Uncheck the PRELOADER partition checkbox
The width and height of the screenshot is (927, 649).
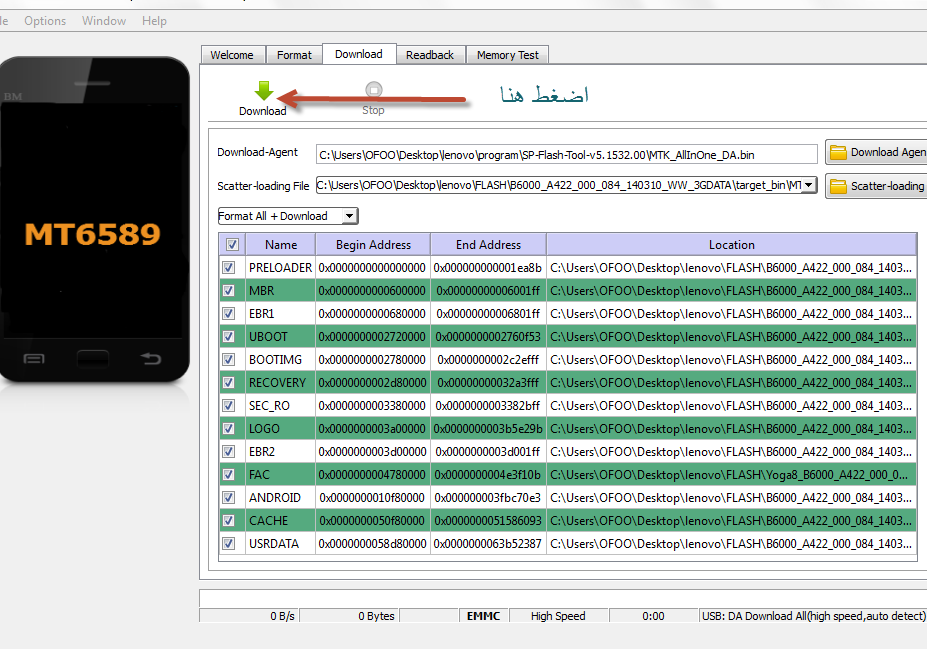click(228, 267)
